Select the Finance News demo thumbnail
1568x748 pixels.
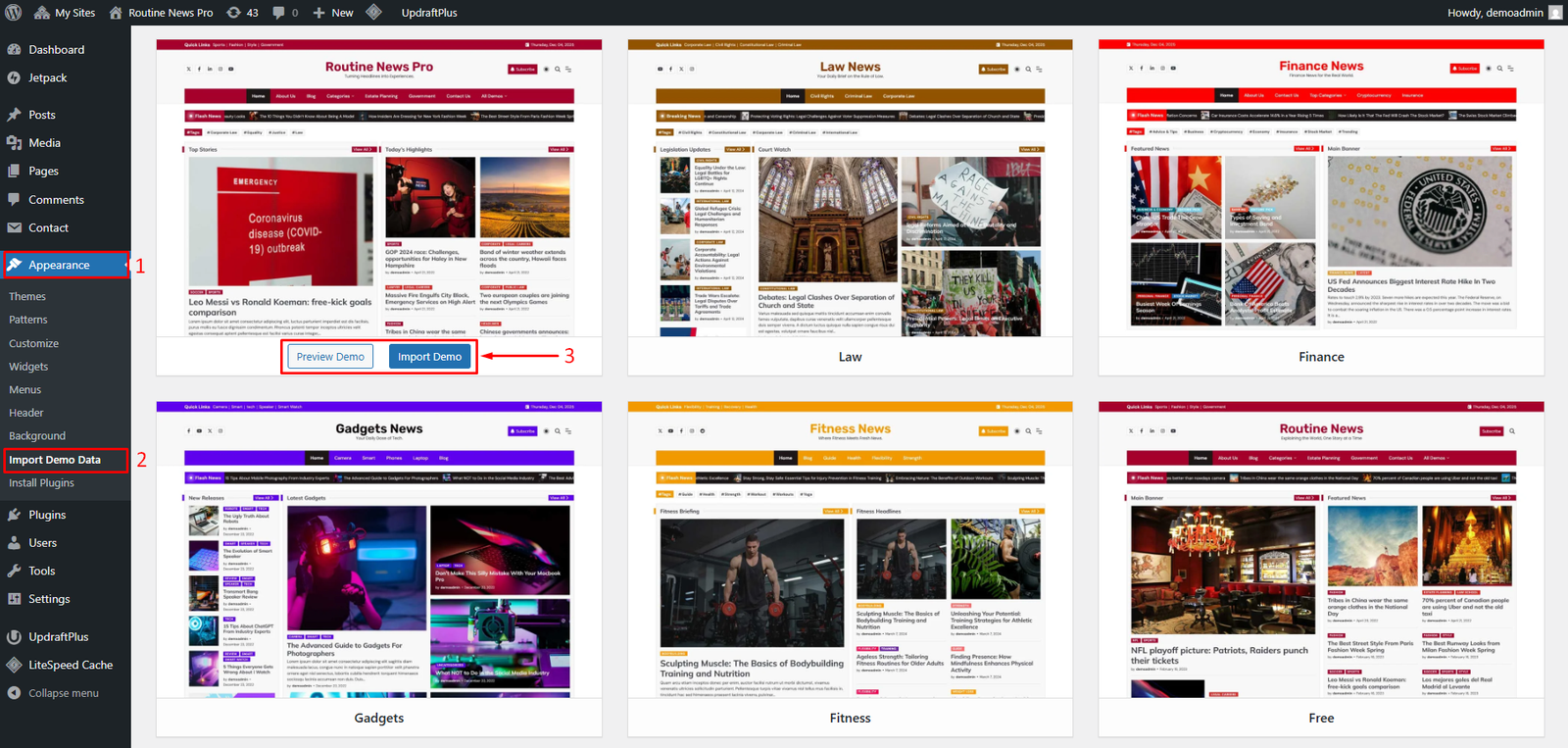click(1321, 188)
